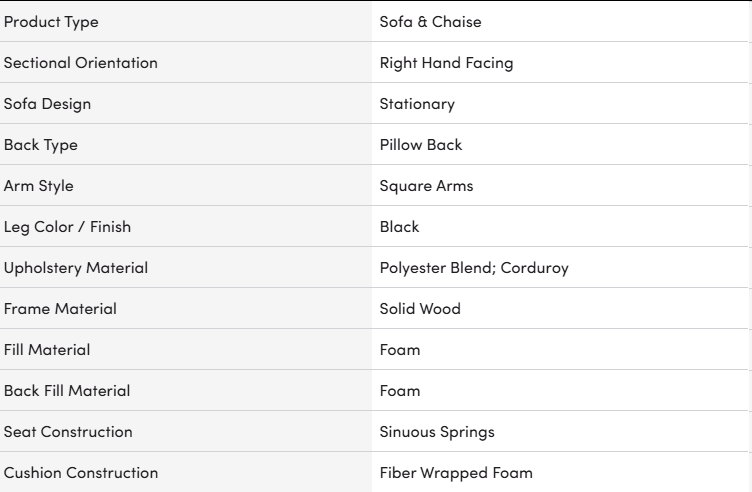The image size is (752, 492).
Task: Select the Upholstery Material label
Action: [x=76, y=268]
